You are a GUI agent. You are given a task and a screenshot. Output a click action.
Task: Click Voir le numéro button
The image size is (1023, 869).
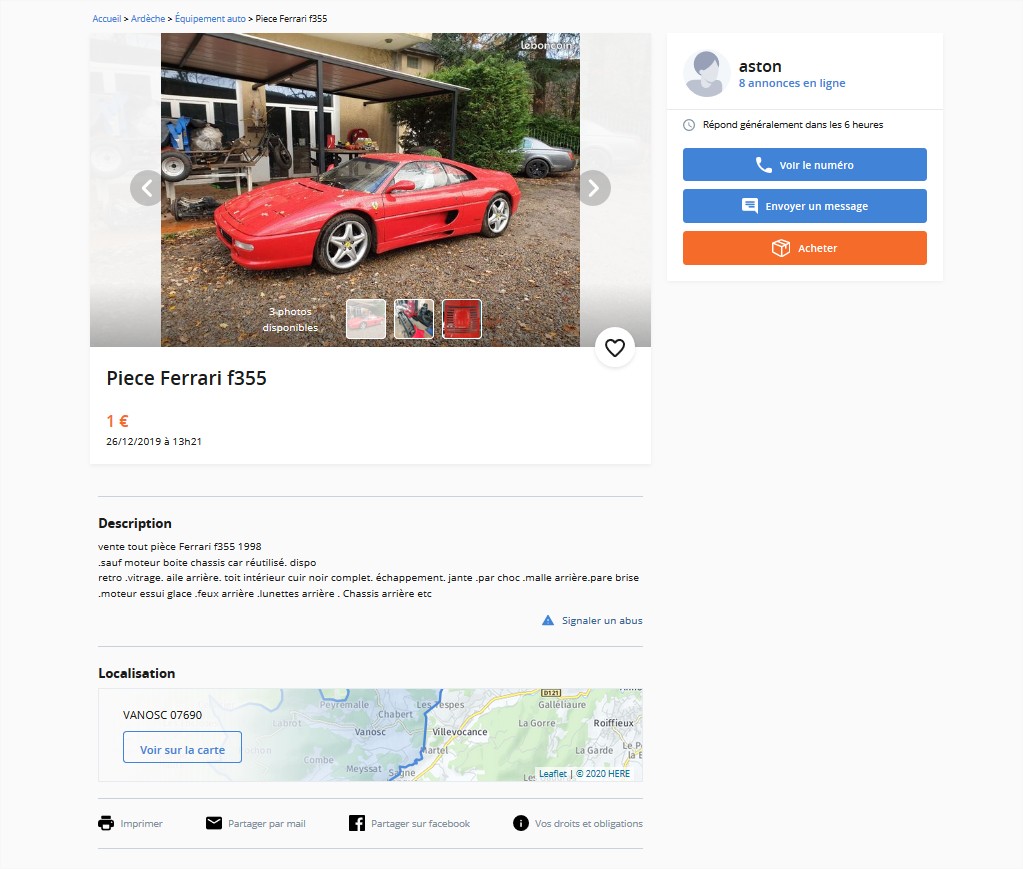804,164
